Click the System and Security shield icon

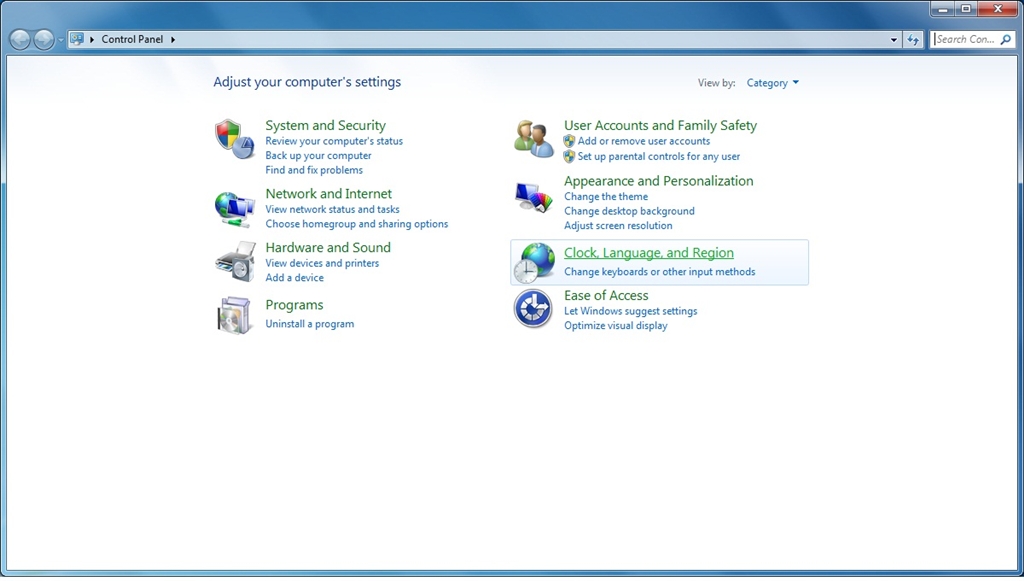coord(235,139)
